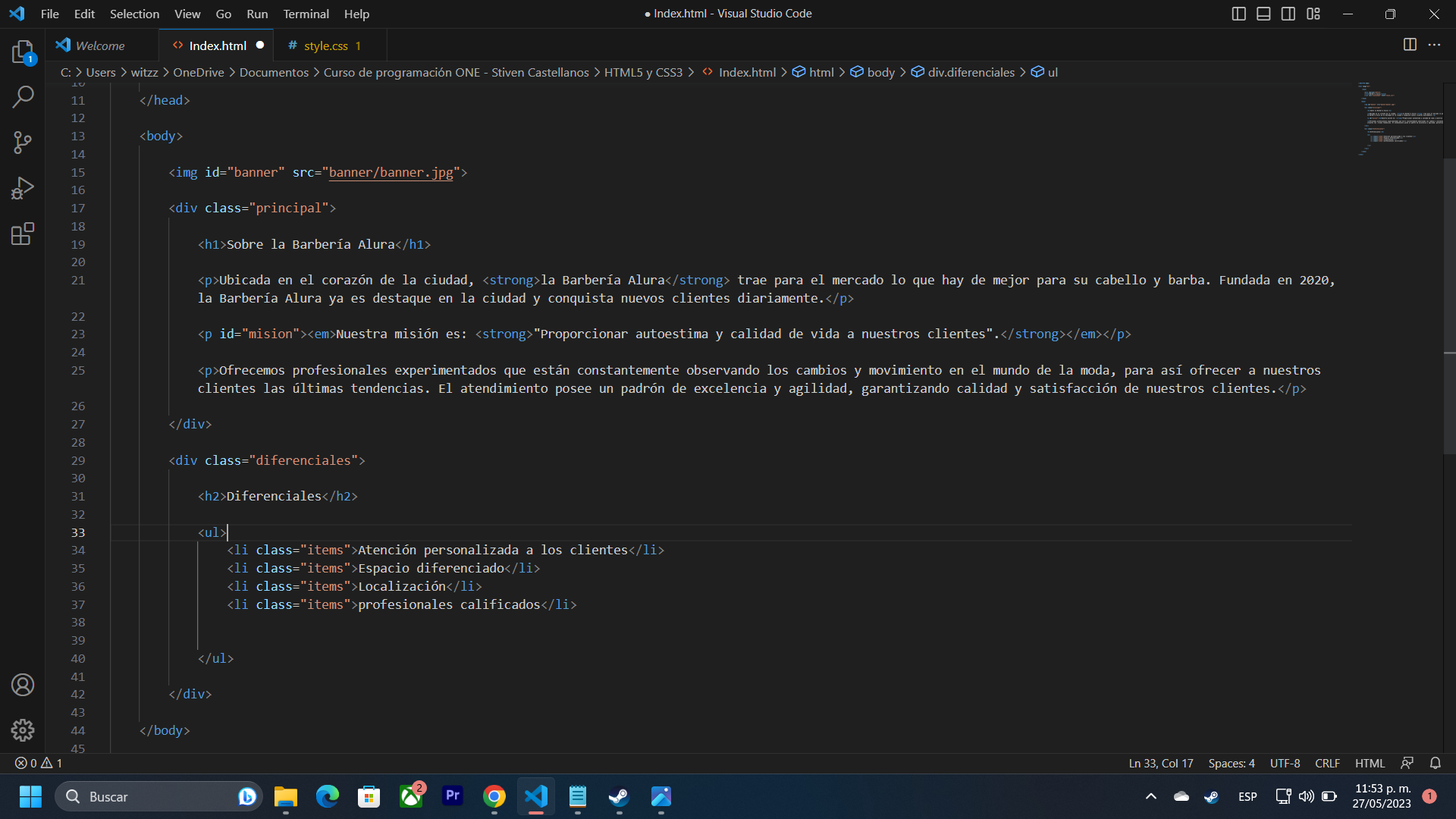
Task: Click the errors and warnings status indicator
Action: pos(39,763)
